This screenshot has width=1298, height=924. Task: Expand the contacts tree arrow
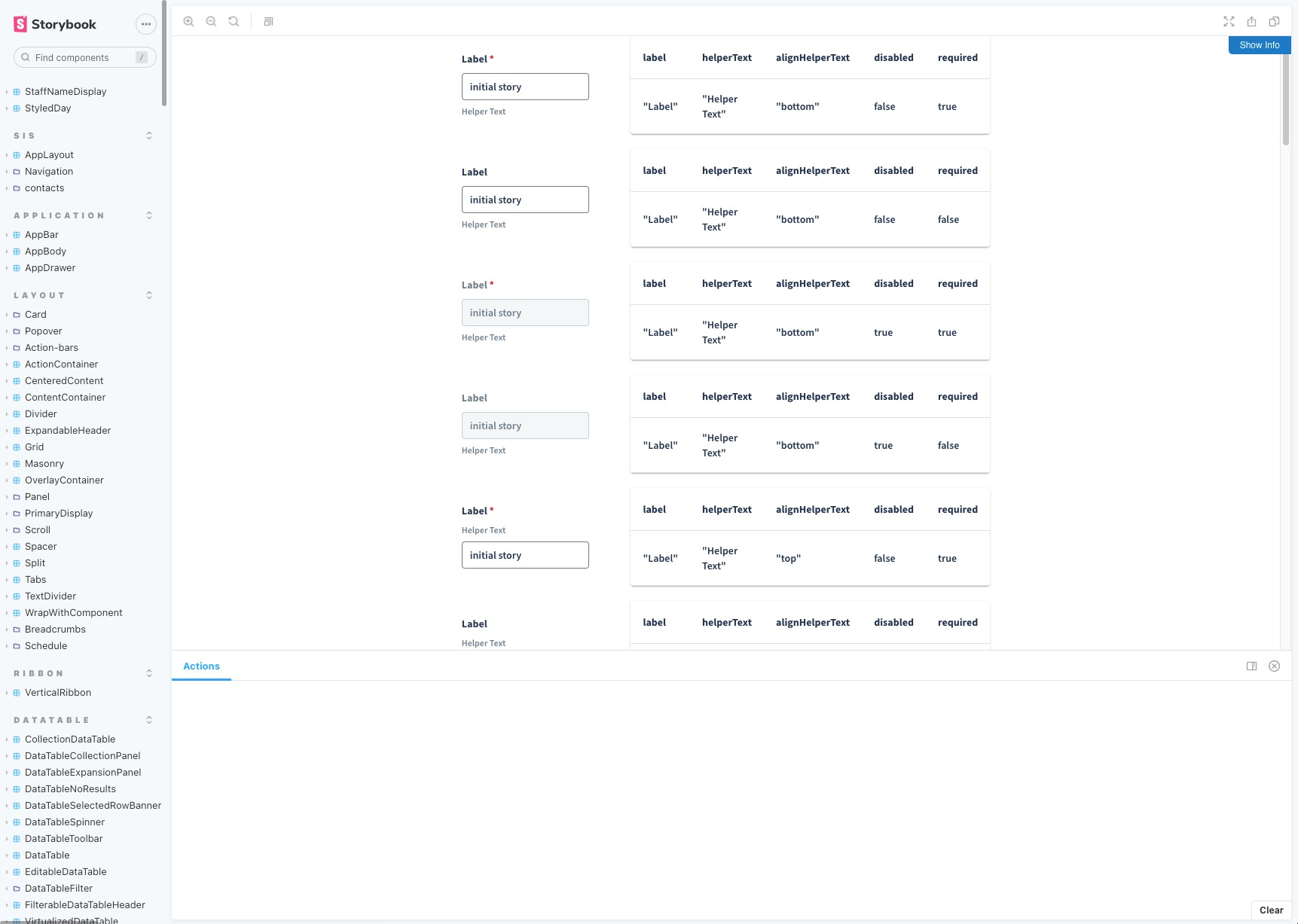[x=7, y=188]
